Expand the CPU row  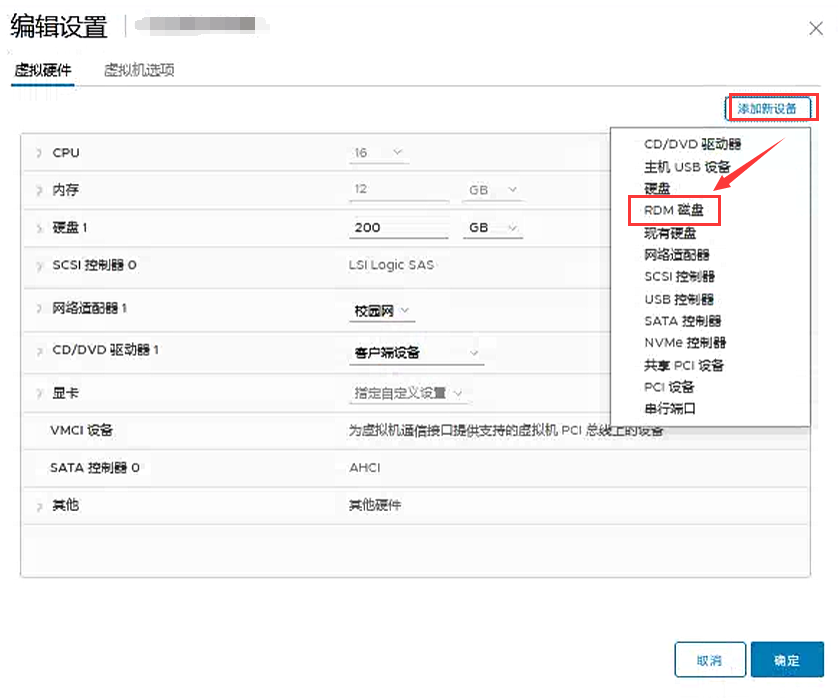(39, 153)
